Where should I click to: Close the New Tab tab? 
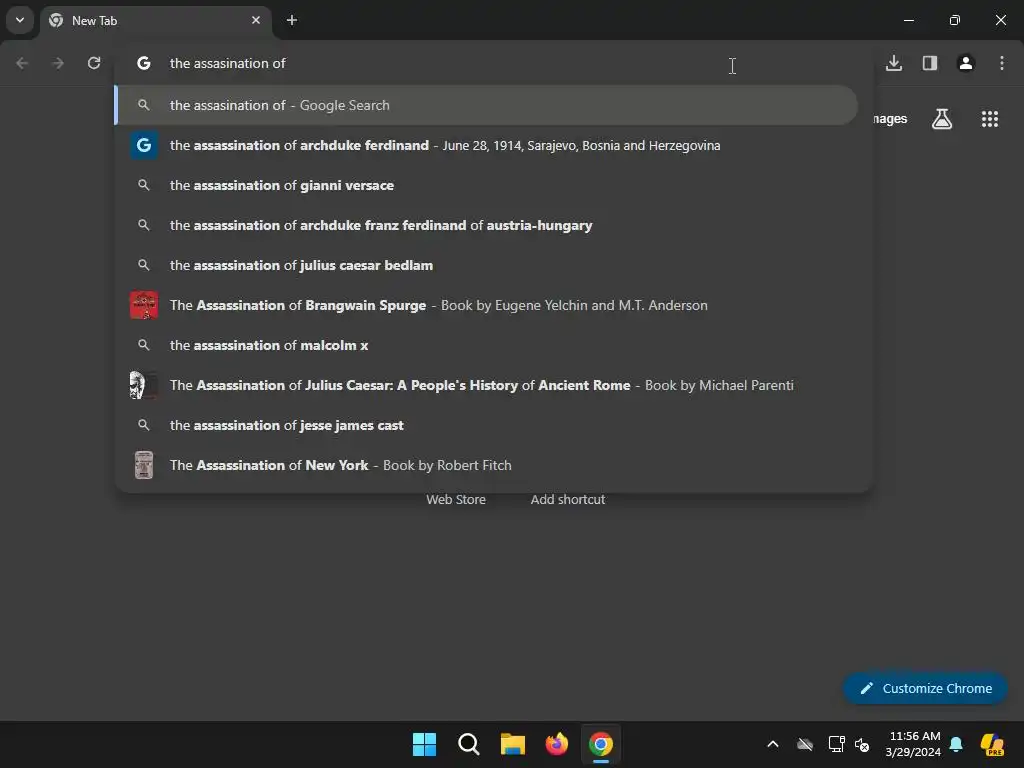click(x=256, y=20)
